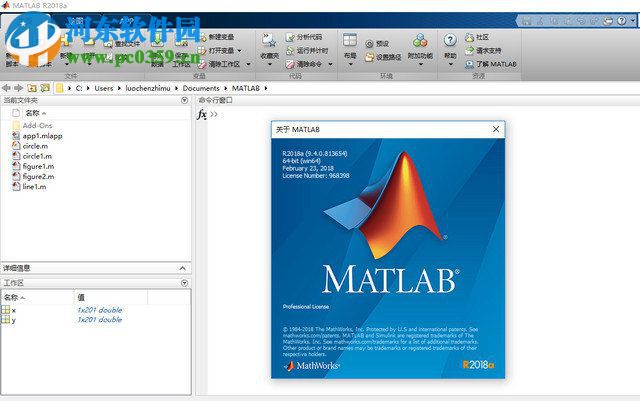Expand the Clear Commands (清除命令) dropdown arrow
Viewport: 640px width, 401px height.
(330, 64)
